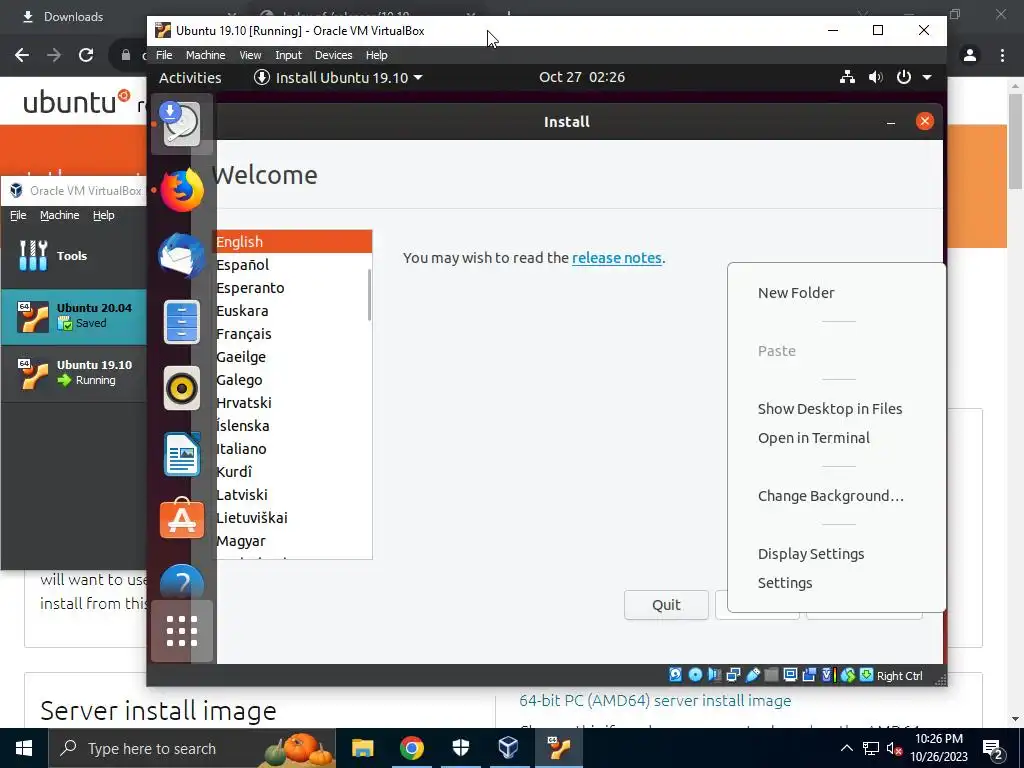Open the 64-bit PC server install image link

point(655,701)
